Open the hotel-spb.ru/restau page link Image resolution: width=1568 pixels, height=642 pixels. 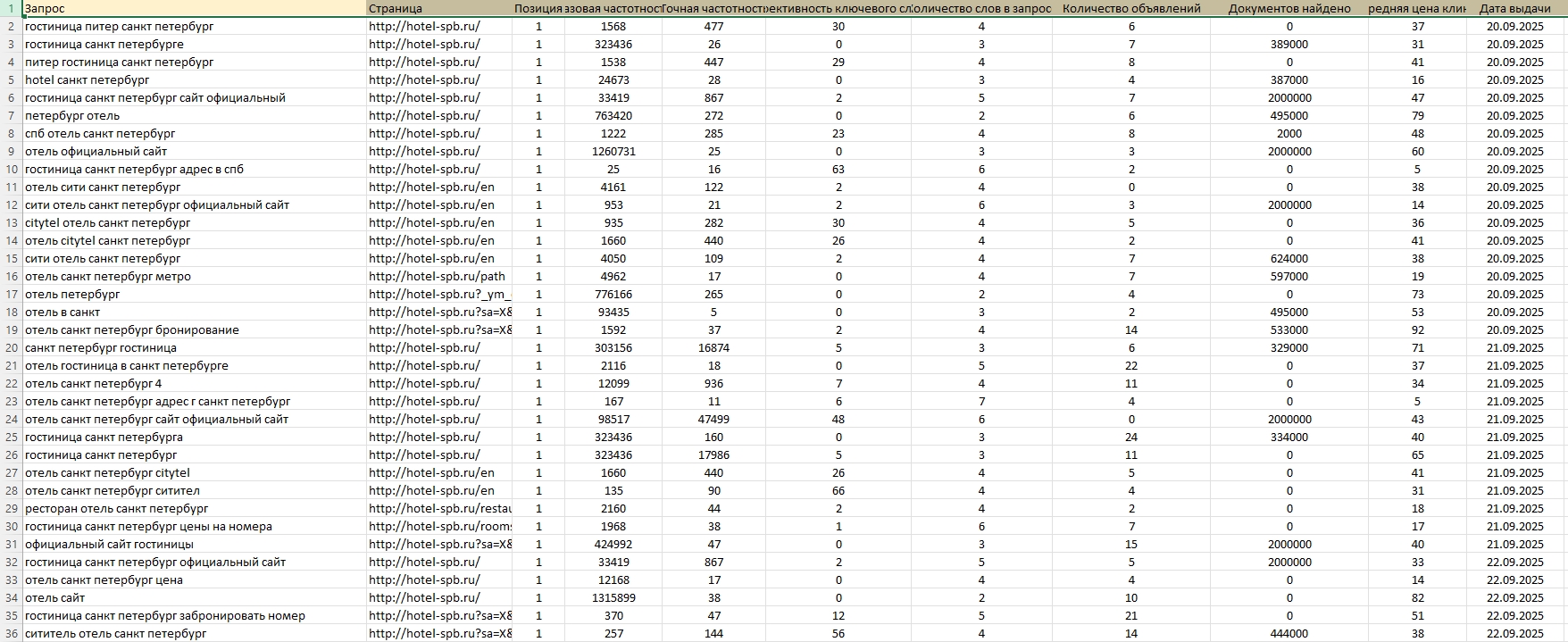(439, 509)
